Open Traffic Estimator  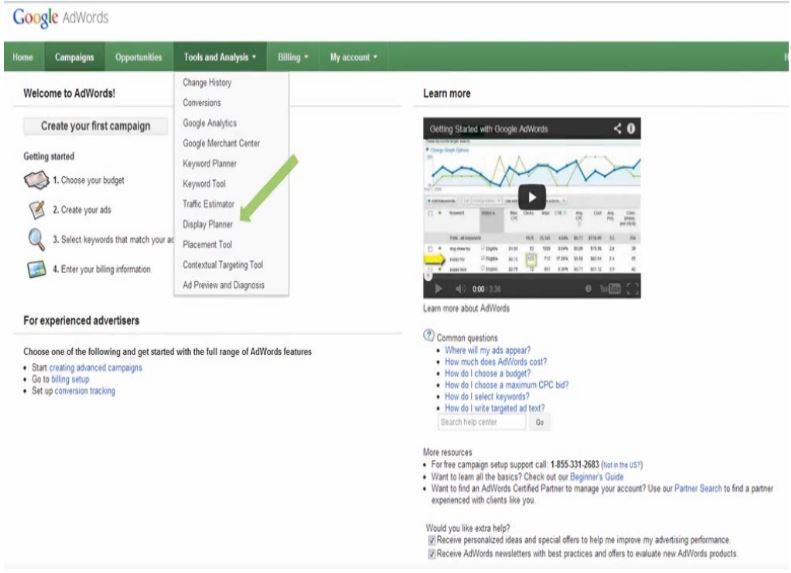tap(208, 204)
